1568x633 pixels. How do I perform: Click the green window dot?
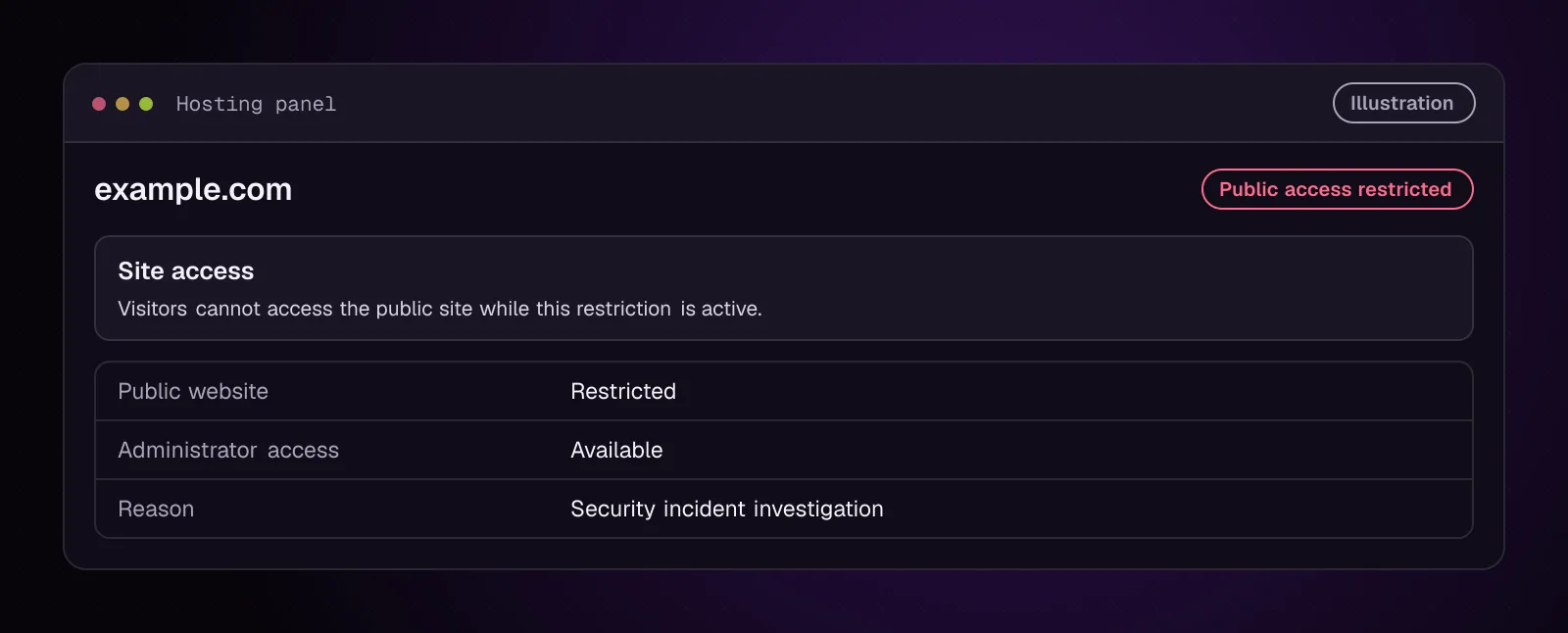tap(146, 104)
